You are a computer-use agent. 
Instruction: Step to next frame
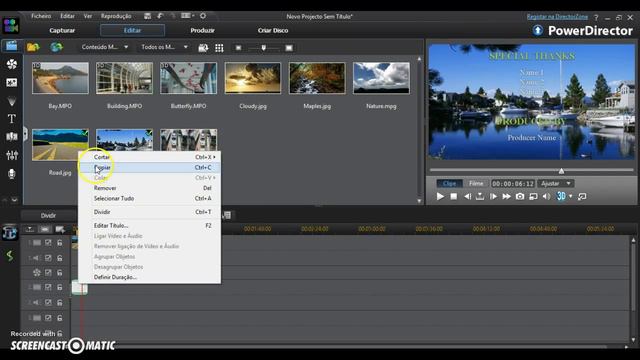pos(493,196)
